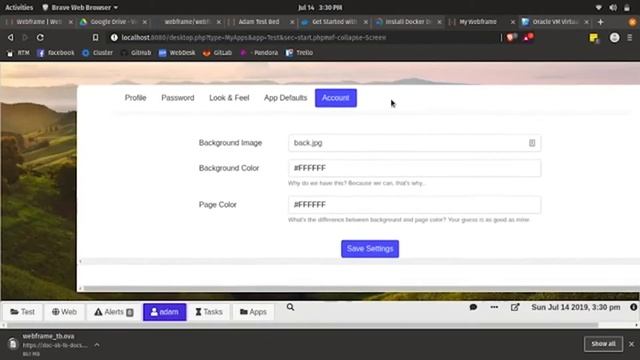Switch to the My Webframe browser tab
640x360 pixels.
point(481,22)
